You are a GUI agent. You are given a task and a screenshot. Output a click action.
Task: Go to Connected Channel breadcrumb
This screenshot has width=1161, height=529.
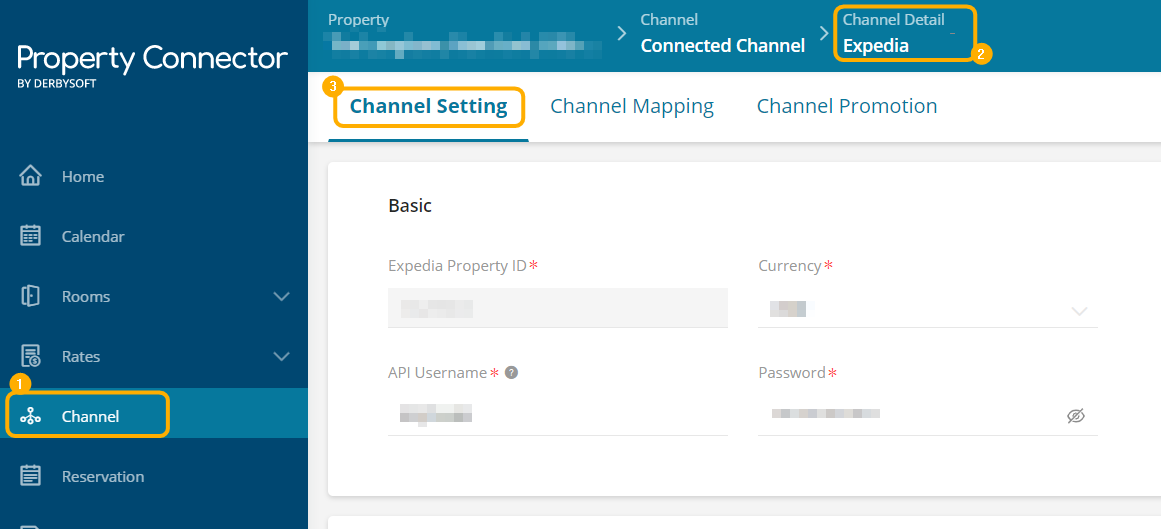pos(722,46)
